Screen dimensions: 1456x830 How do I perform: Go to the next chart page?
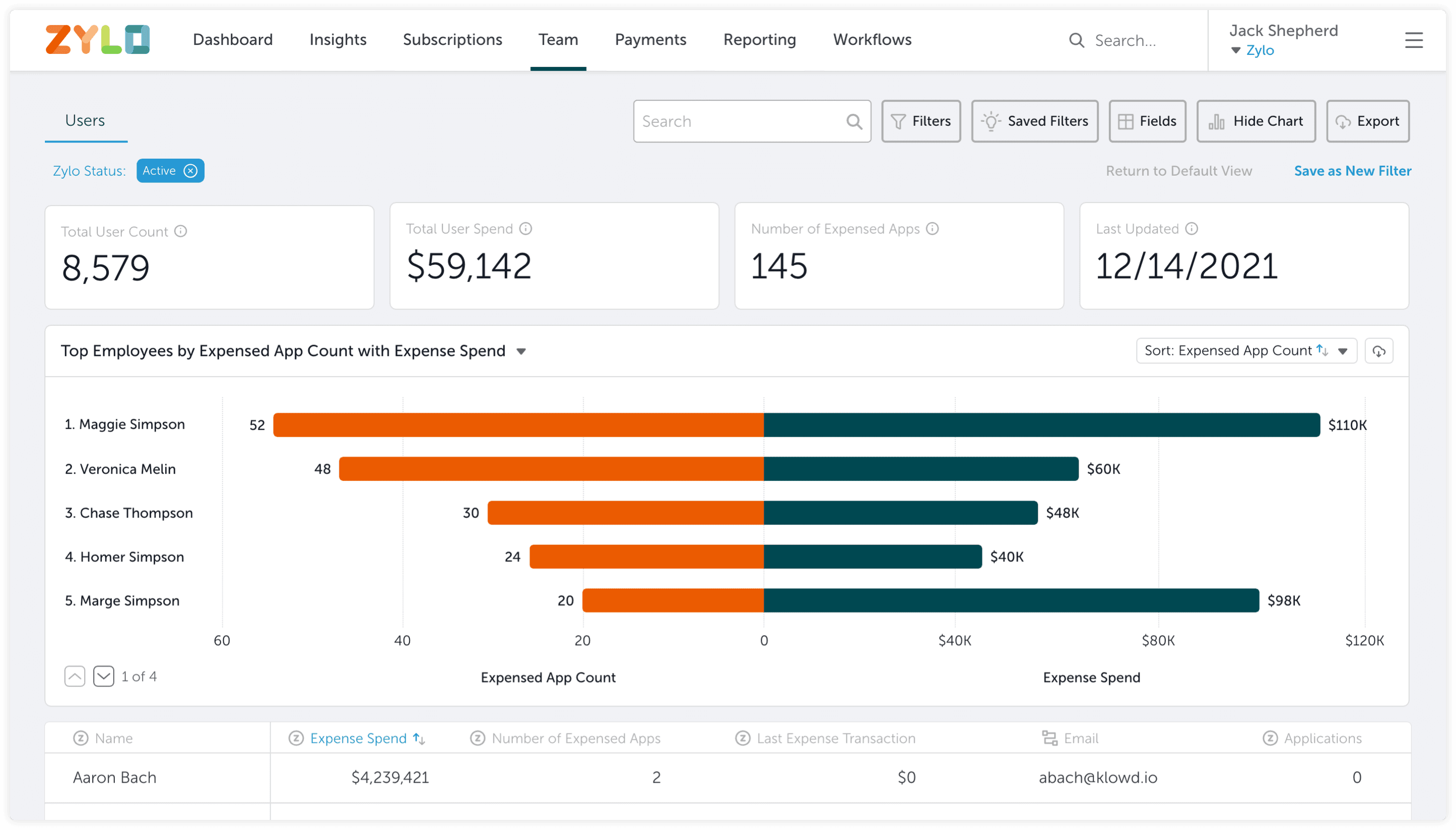104,676
